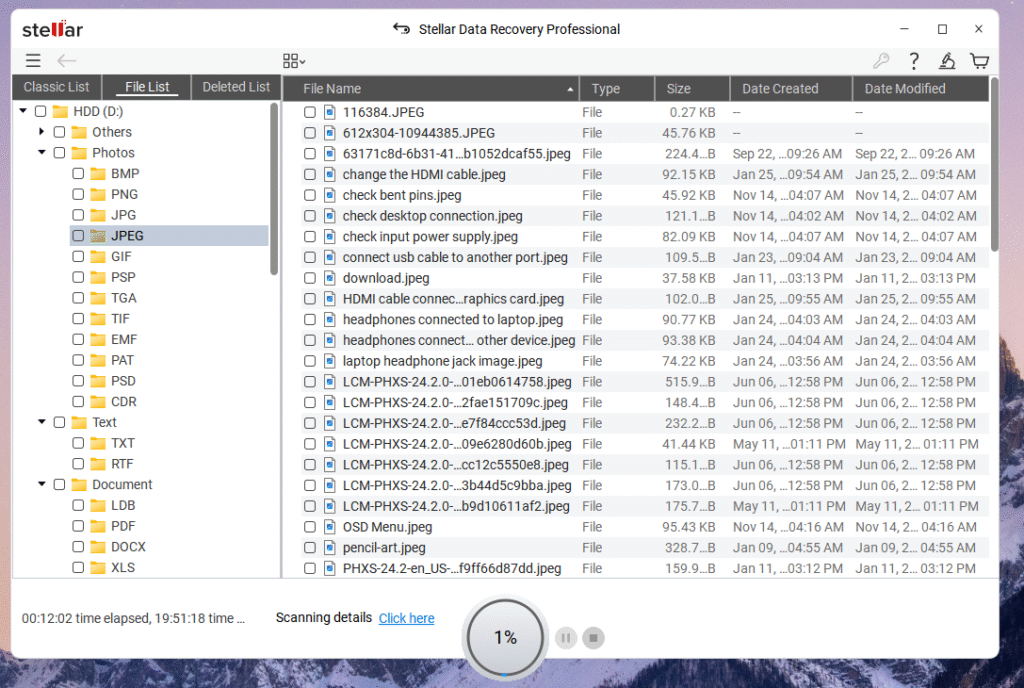This screenshot has height=688, width=1024.
Task: Select the checkbox next to download.jpeg
Action: tap(309, 278)
